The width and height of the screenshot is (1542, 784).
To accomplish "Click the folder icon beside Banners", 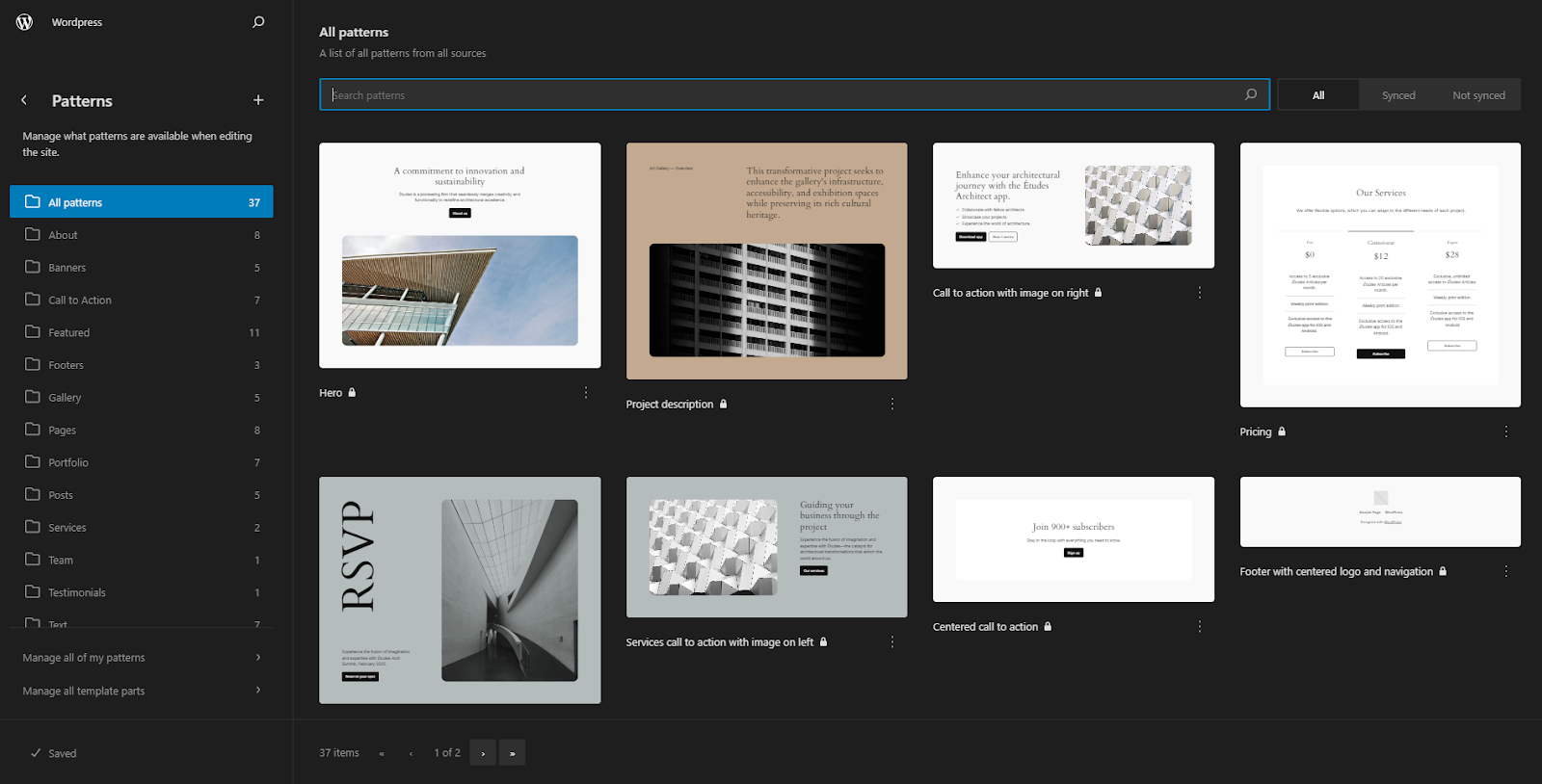I will point(33,267).
